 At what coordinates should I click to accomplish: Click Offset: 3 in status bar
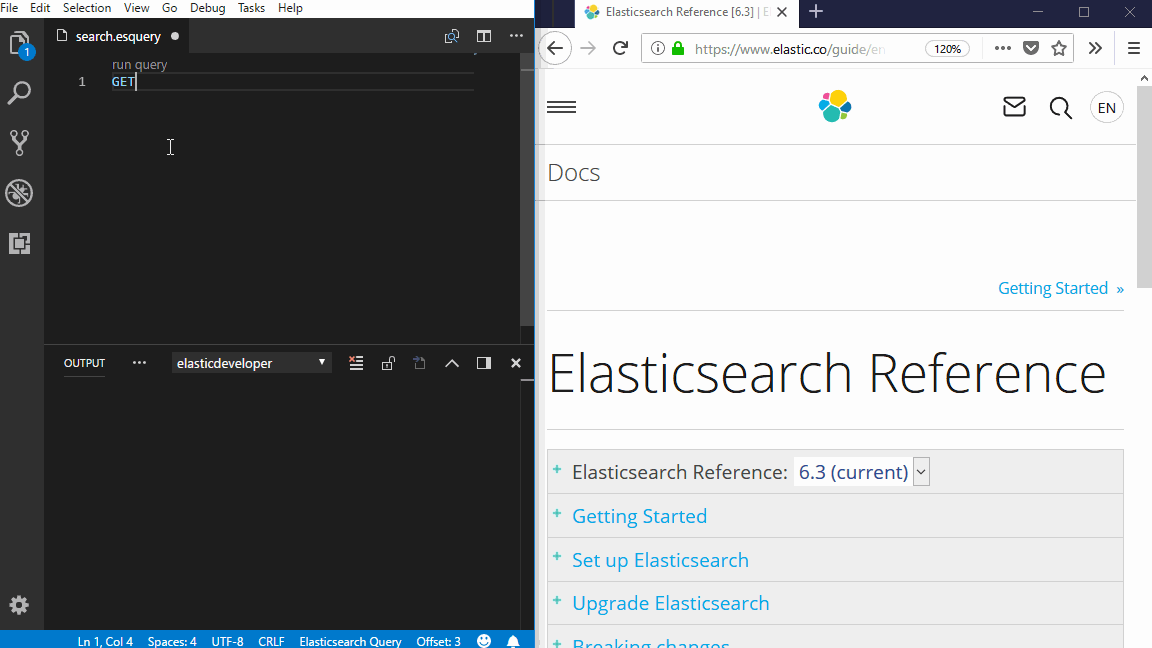(439, 641)
